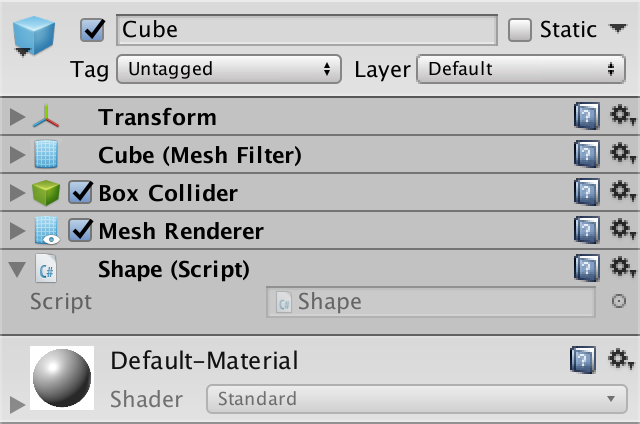The image size is (640, 424).
Task: Uncheck the Mesh Renderer enabled checkbox
Action: (x=80, y=230)
